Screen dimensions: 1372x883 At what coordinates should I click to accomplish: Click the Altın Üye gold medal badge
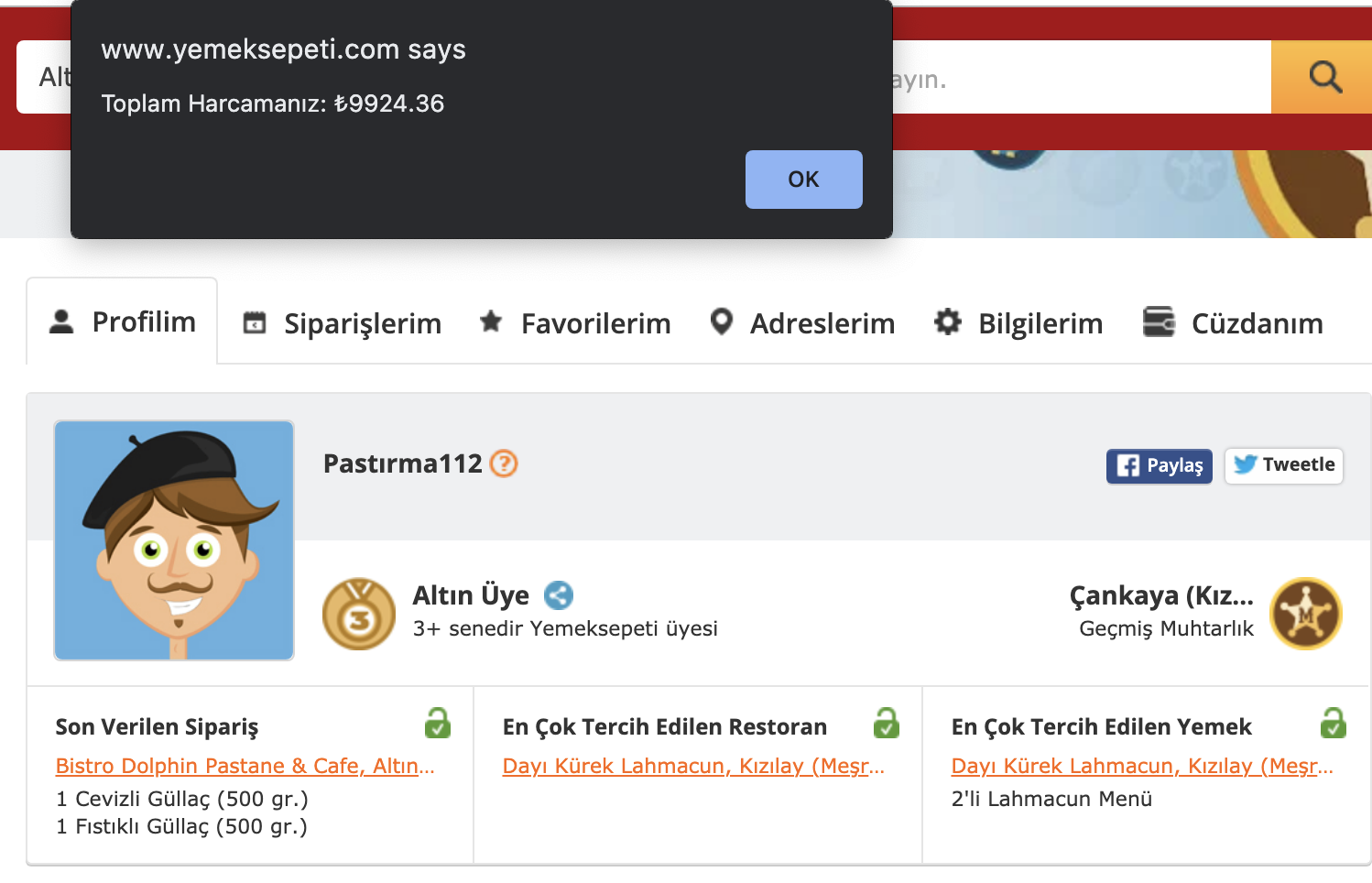(x=359, y=614)
